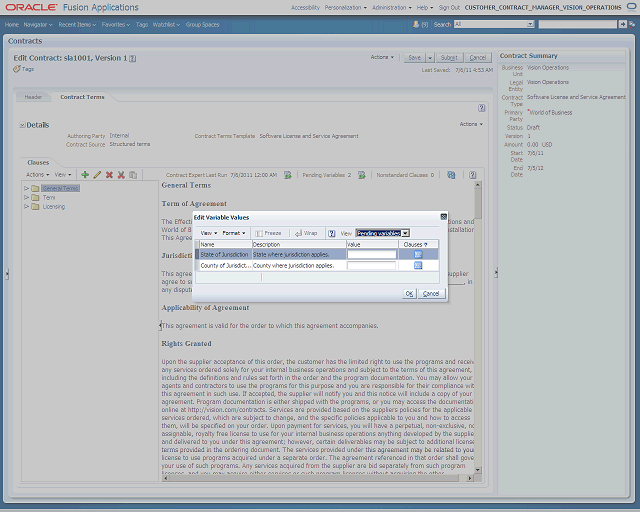This screenshot has height=512, width=640.
Task: Open the Recent Items menu
Action: coord(77,24)
